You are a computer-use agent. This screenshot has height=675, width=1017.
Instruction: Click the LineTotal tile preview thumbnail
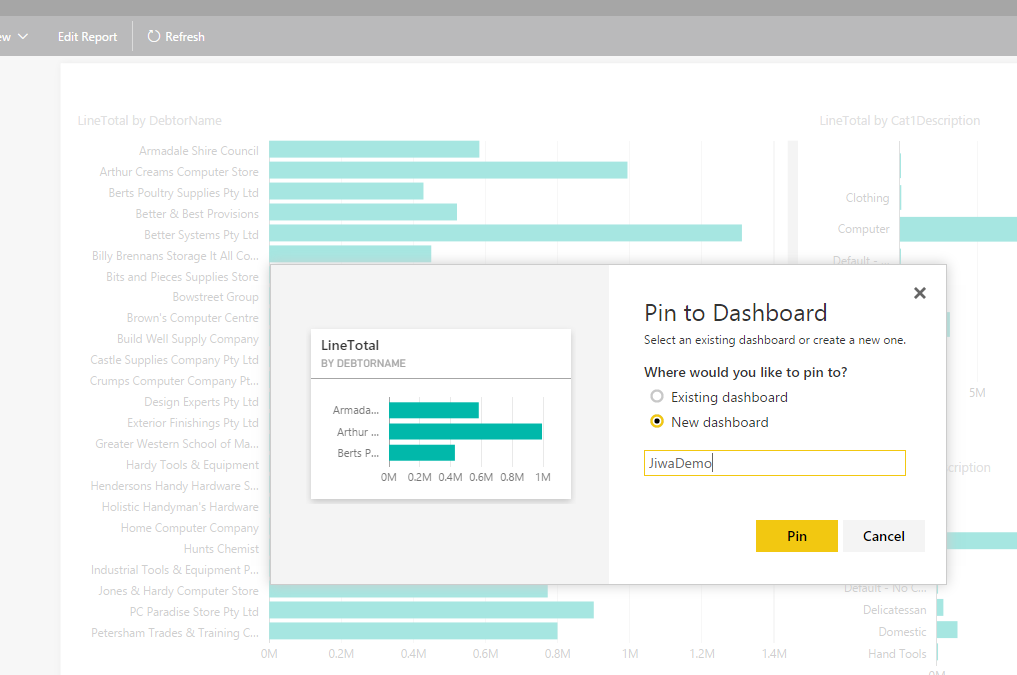point(440,414)
